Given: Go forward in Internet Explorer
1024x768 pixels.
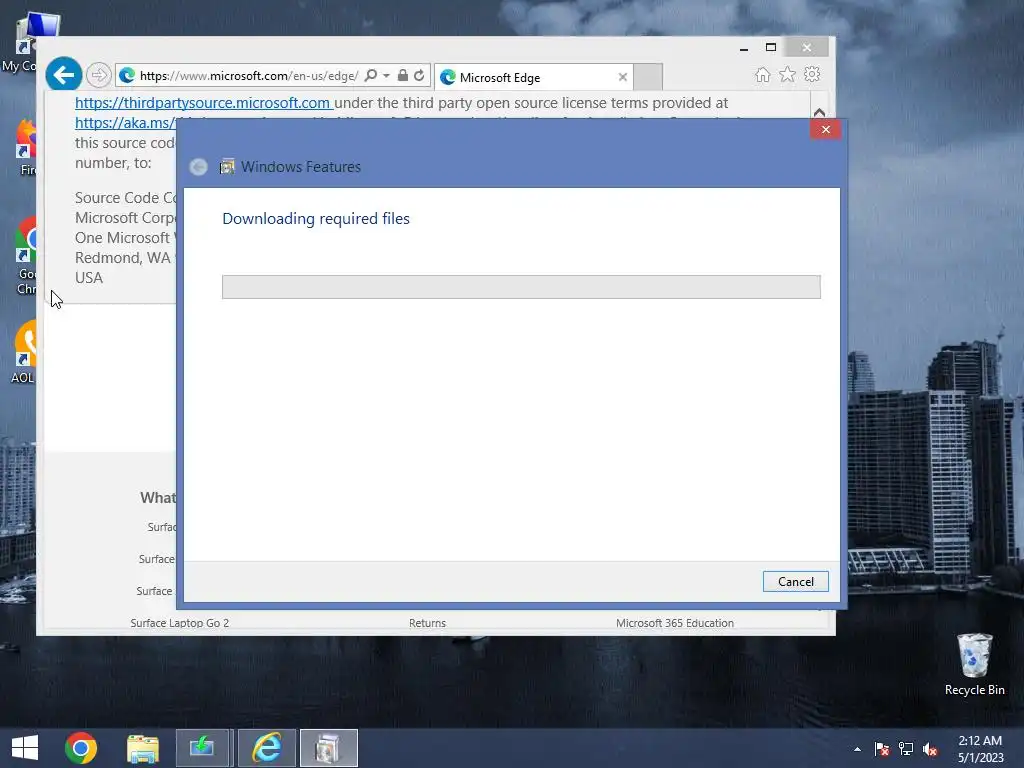Looking at the screenshot, I should tap(99, 75).
